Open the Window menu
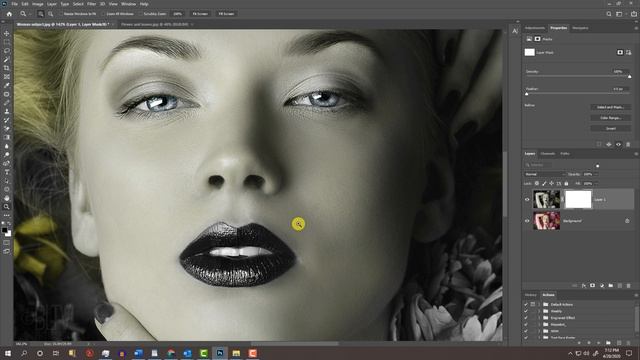The image size is (640, 360). pyautogui.click(x=129, y=4)
